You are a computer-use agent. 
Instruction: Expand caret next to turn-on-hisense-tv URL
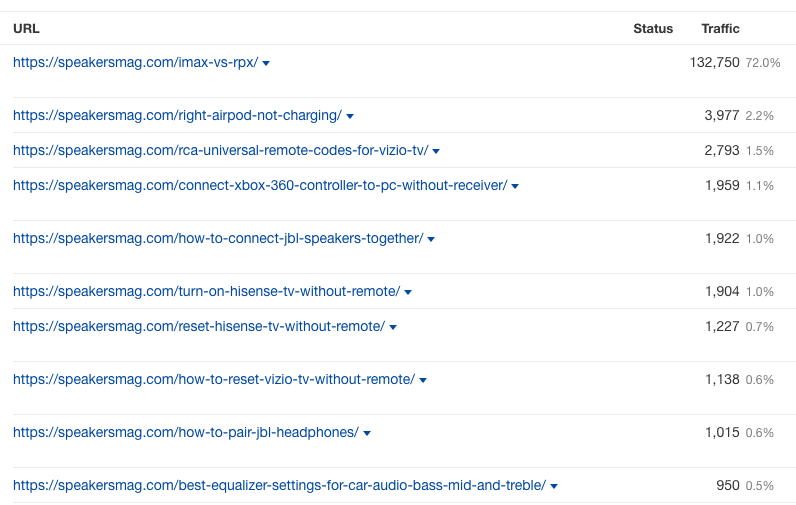pos(408,292)
